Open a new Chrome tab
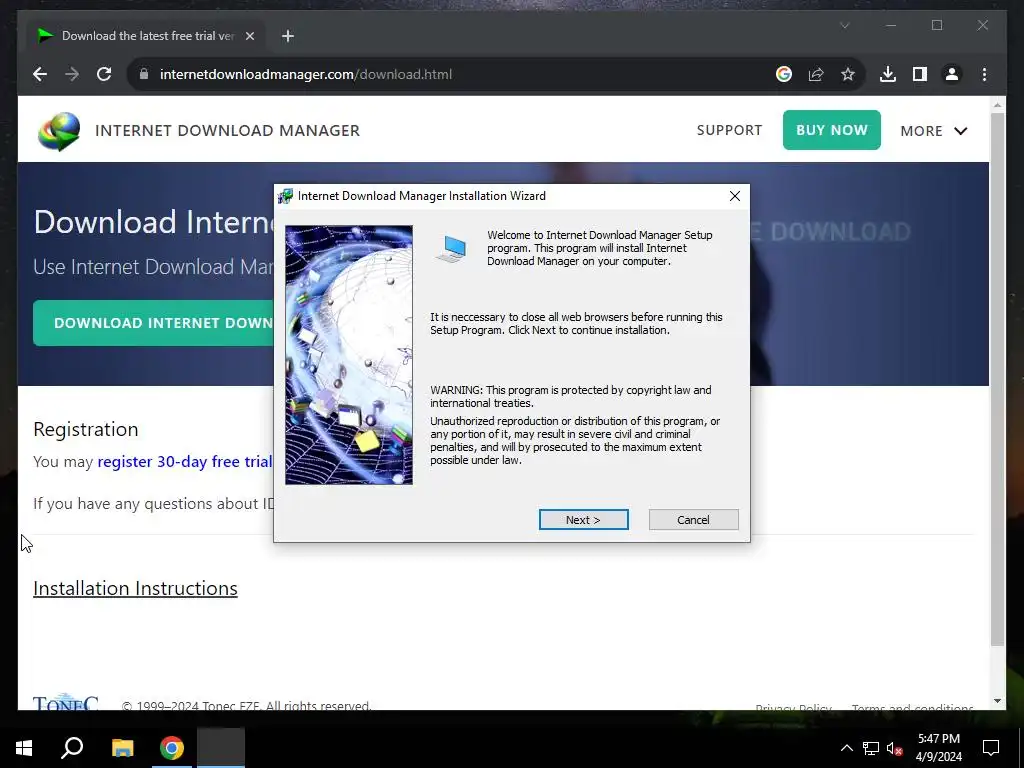The image size is (1024, 768). coord(288,36)
